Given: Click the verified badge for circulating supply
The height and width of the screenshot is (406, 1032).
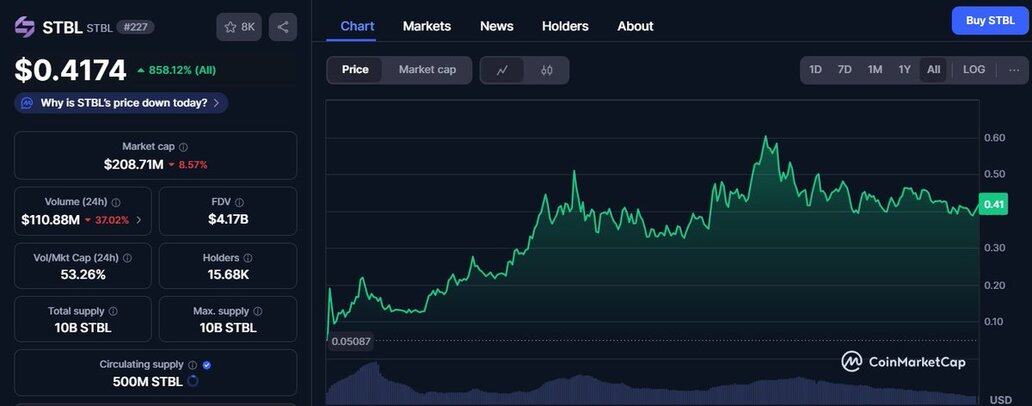Looking at the screenshot, I should pos(207,365).
